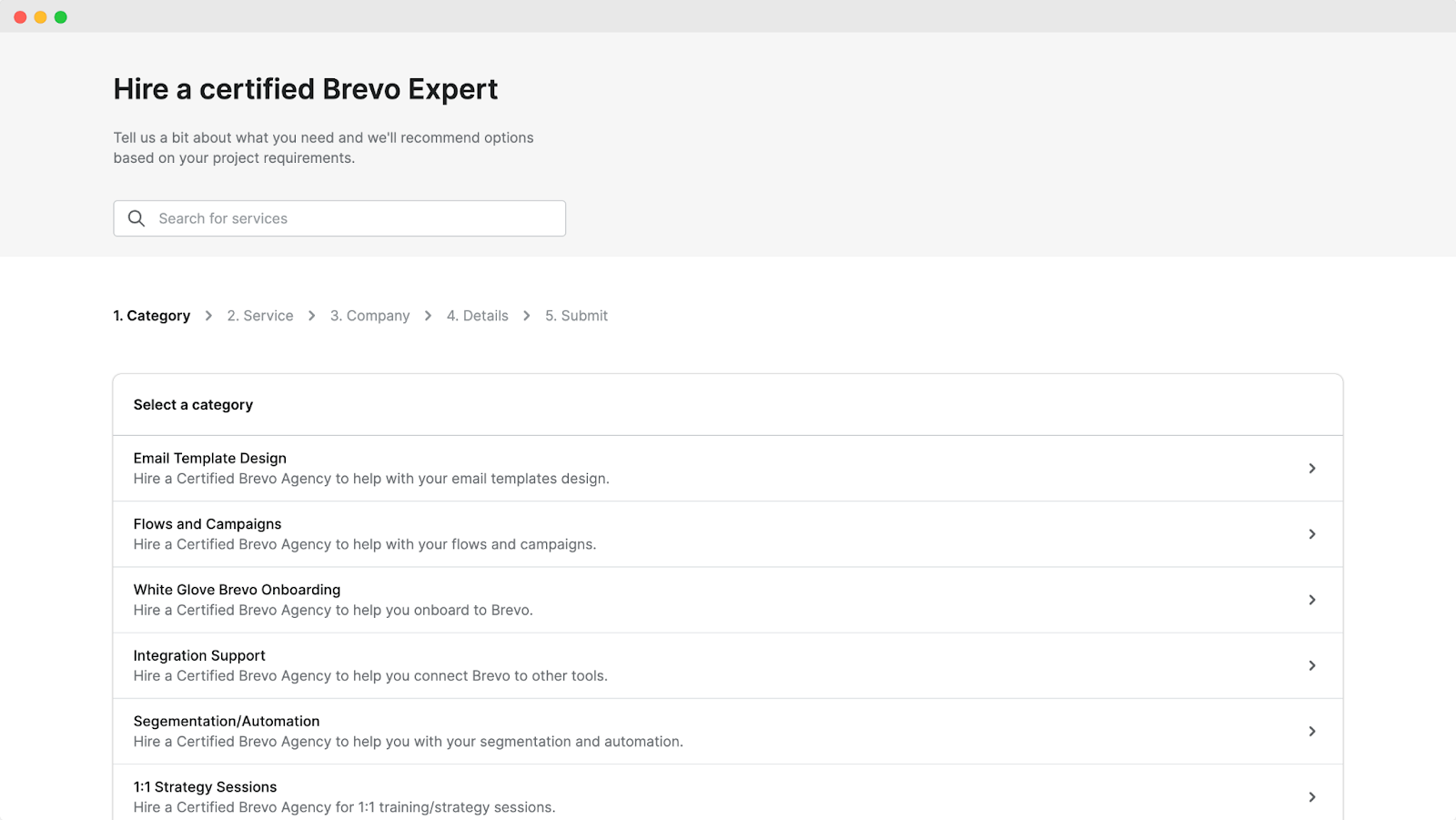The image size is (1456, 820).
Task: Go to the 4. Details step
Action: pos(478,316)
